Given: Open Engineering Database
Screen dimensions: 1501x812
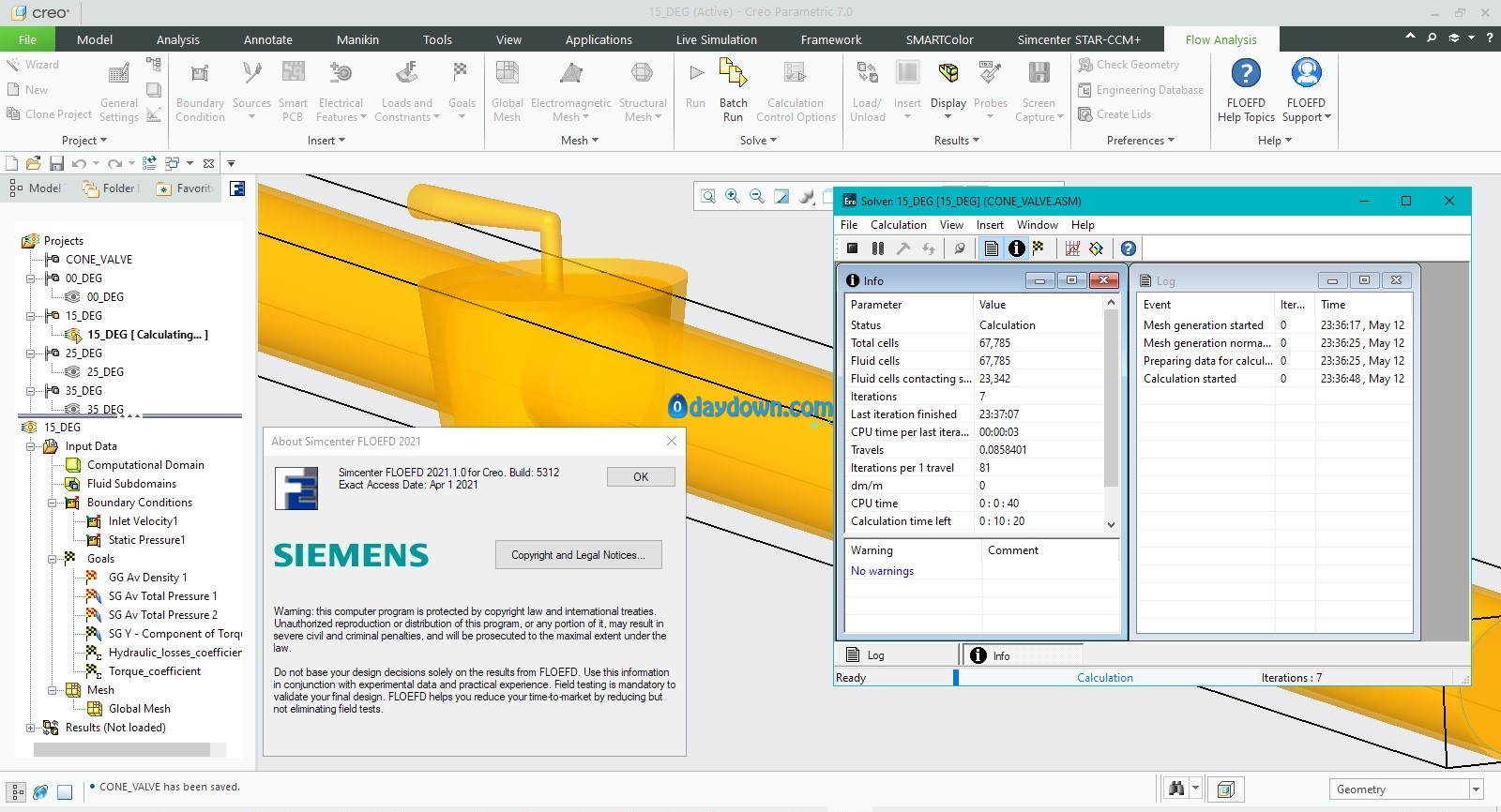Looking at the screenshot, I should coord(1141,90).
